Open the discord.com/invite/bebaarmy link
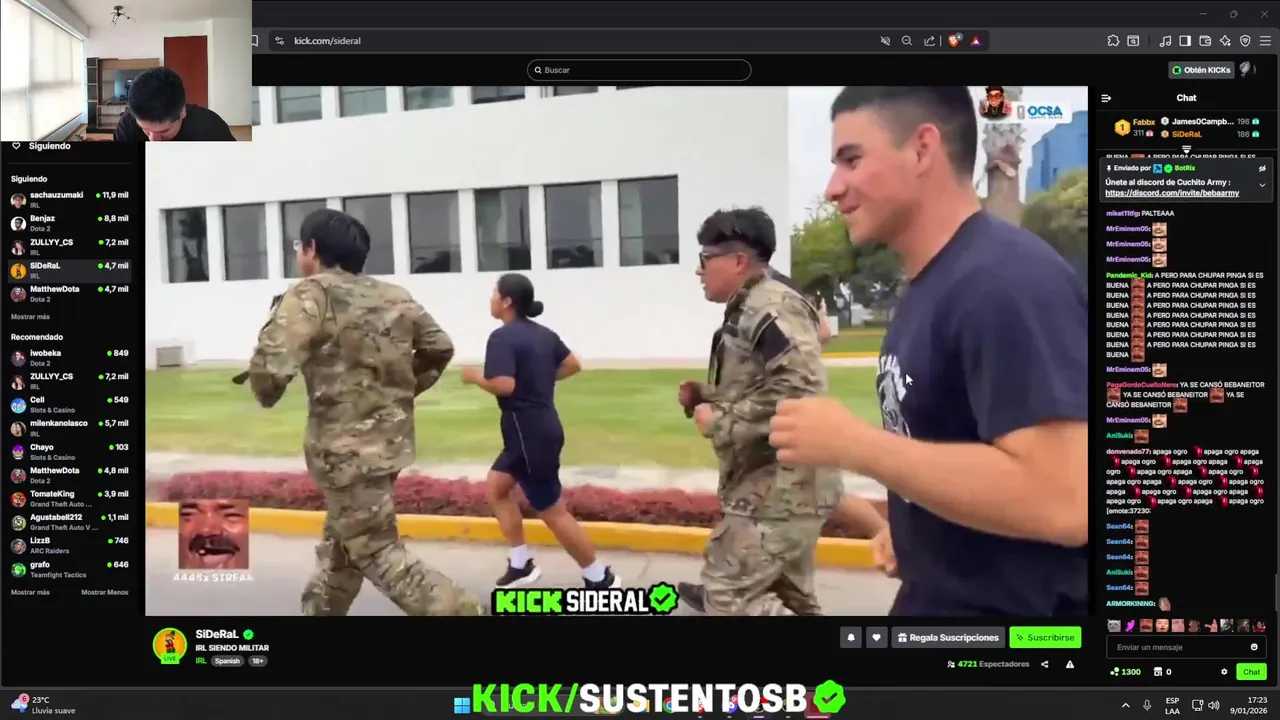The image size is (1280, 720). click(1172, 193)
